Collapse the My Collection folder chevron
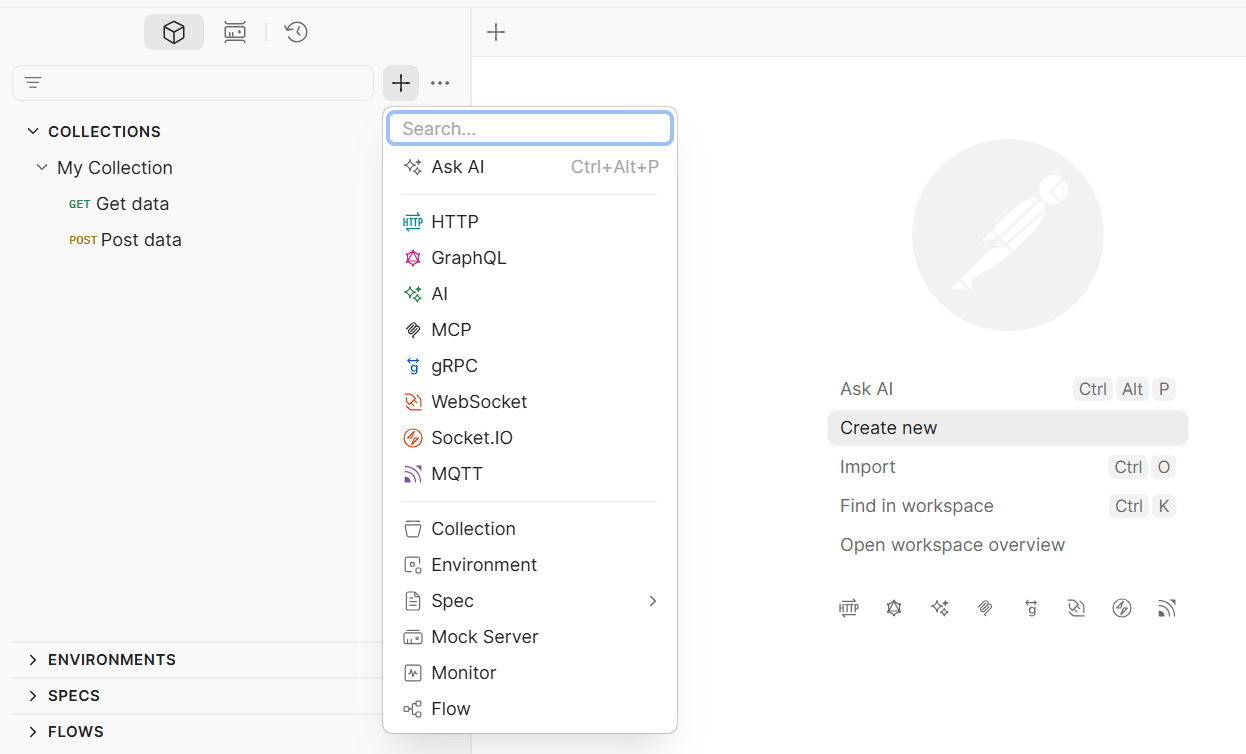The image size is (1246, 754). 42,167
